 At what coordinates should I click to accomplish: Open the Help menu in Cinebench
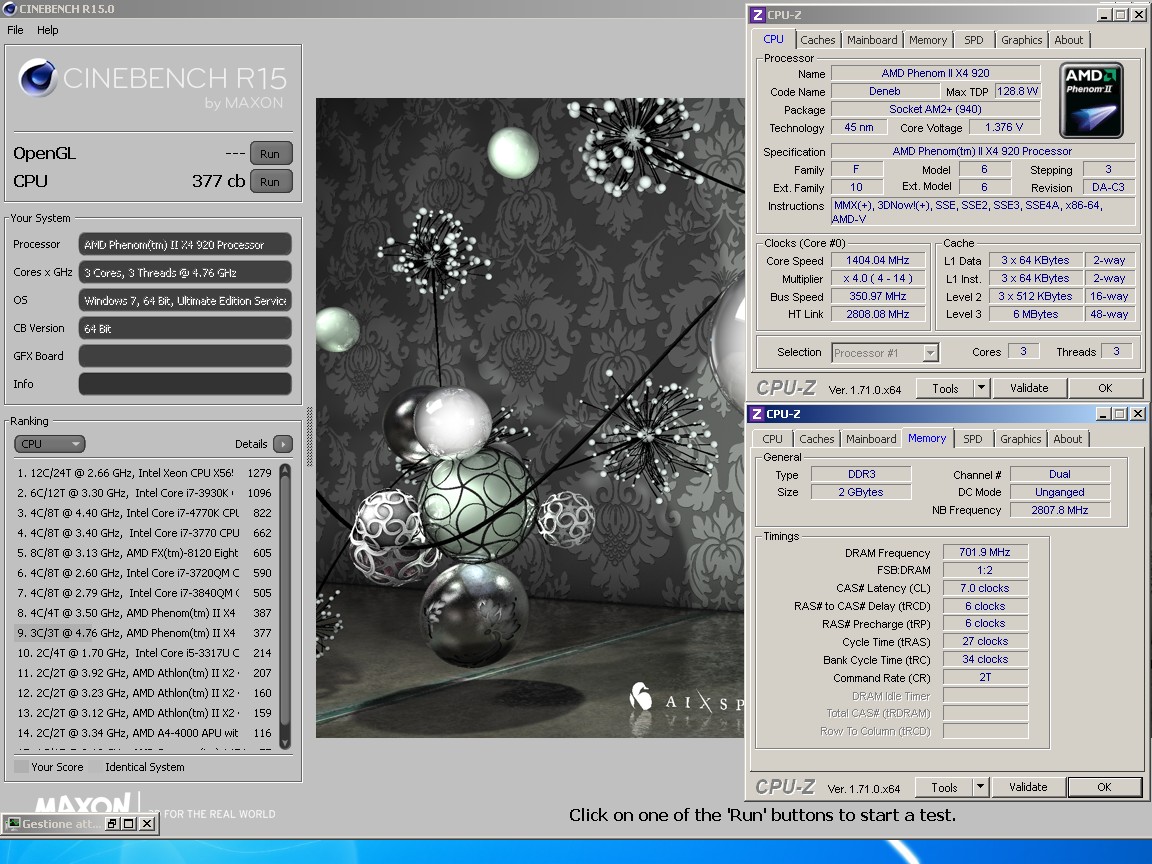48,30
